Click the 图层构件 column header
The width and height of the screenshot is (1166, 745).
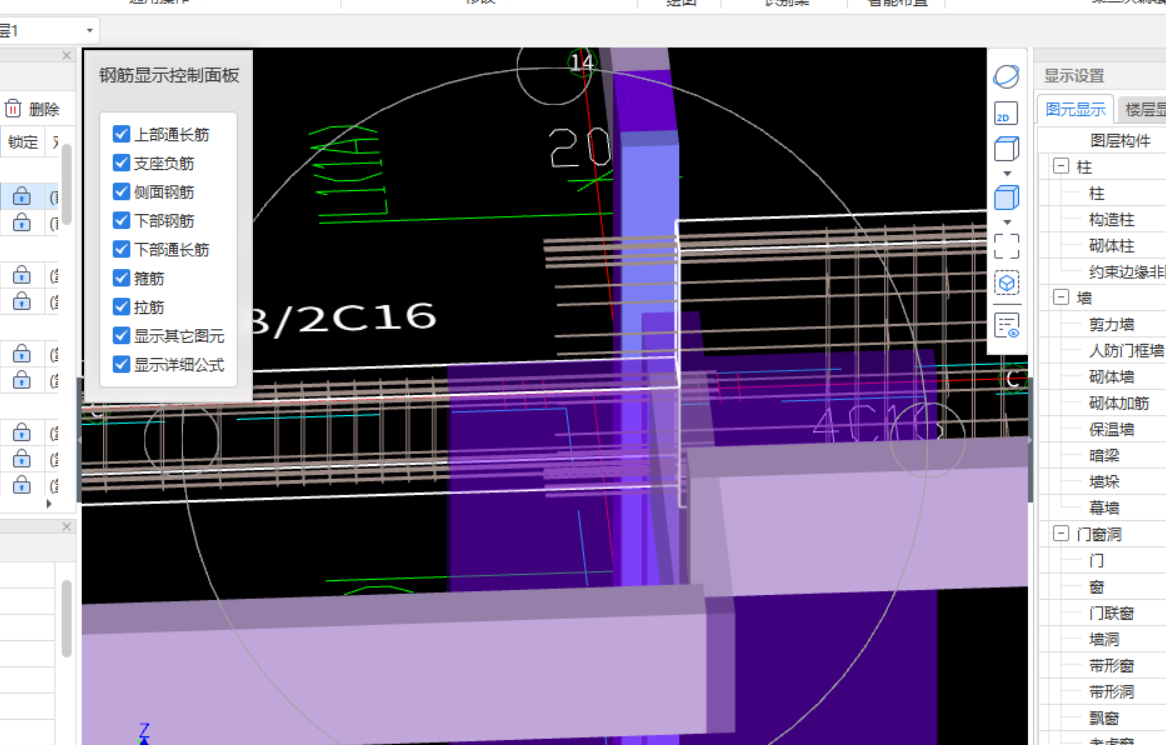(x=1120, y=141)
